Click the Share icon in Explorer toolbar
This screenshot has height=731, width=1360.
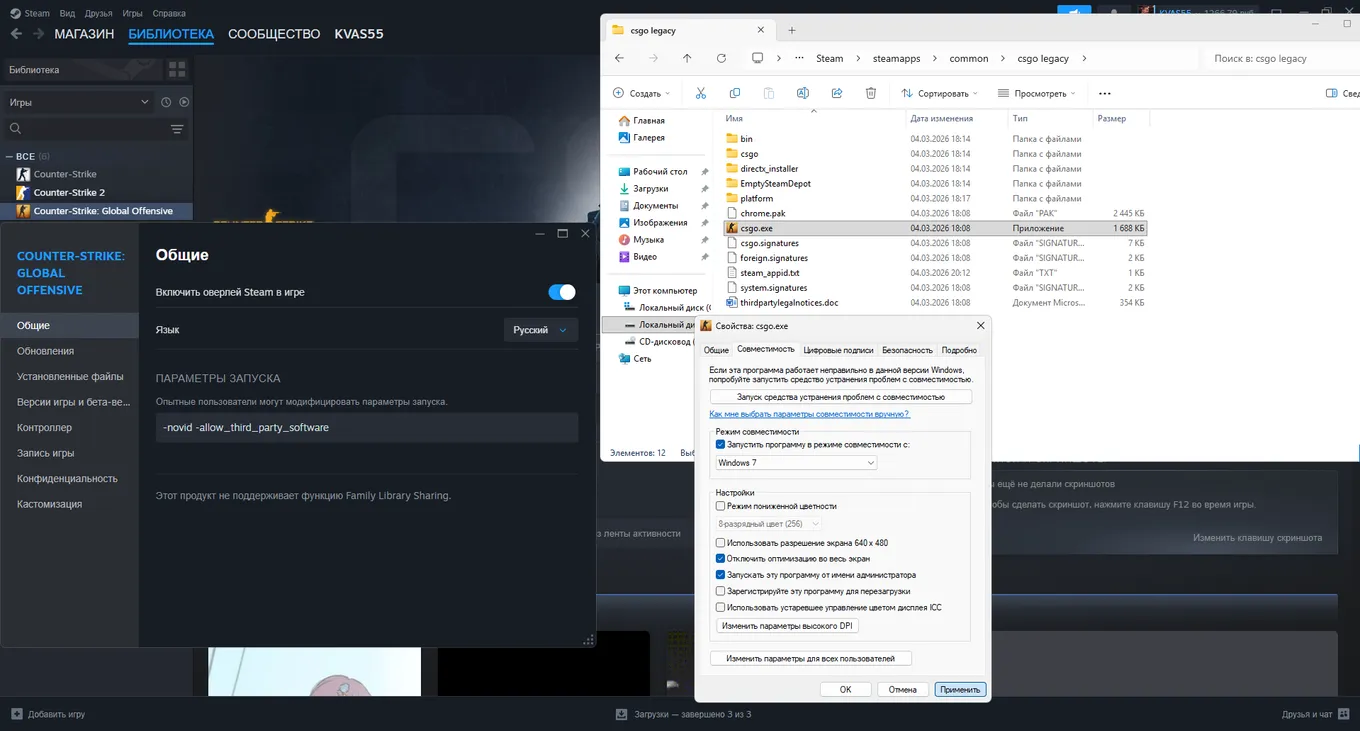837,93
